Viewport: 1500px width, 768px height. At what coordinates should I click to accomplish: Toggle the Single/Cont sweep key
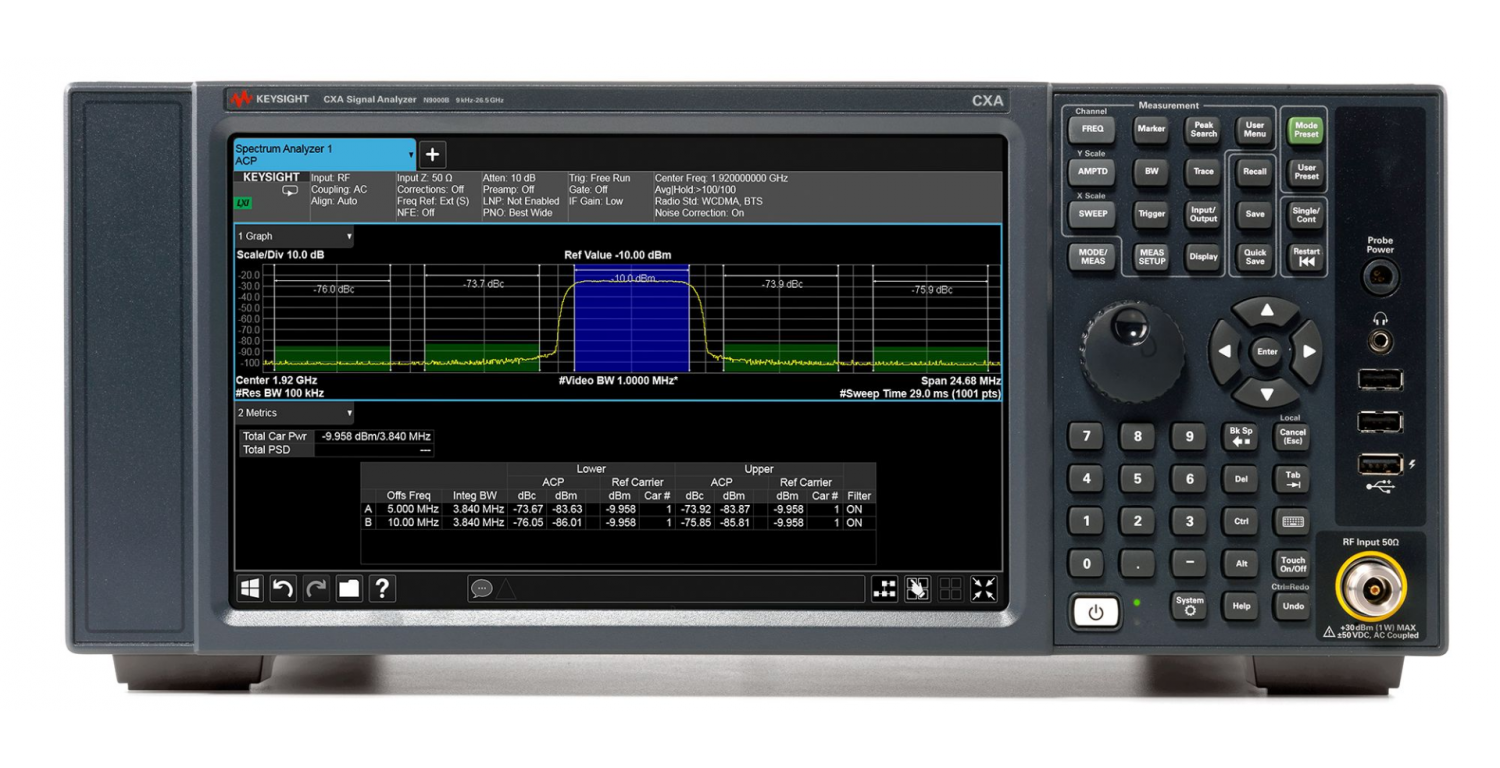(x=1306, y=214)
